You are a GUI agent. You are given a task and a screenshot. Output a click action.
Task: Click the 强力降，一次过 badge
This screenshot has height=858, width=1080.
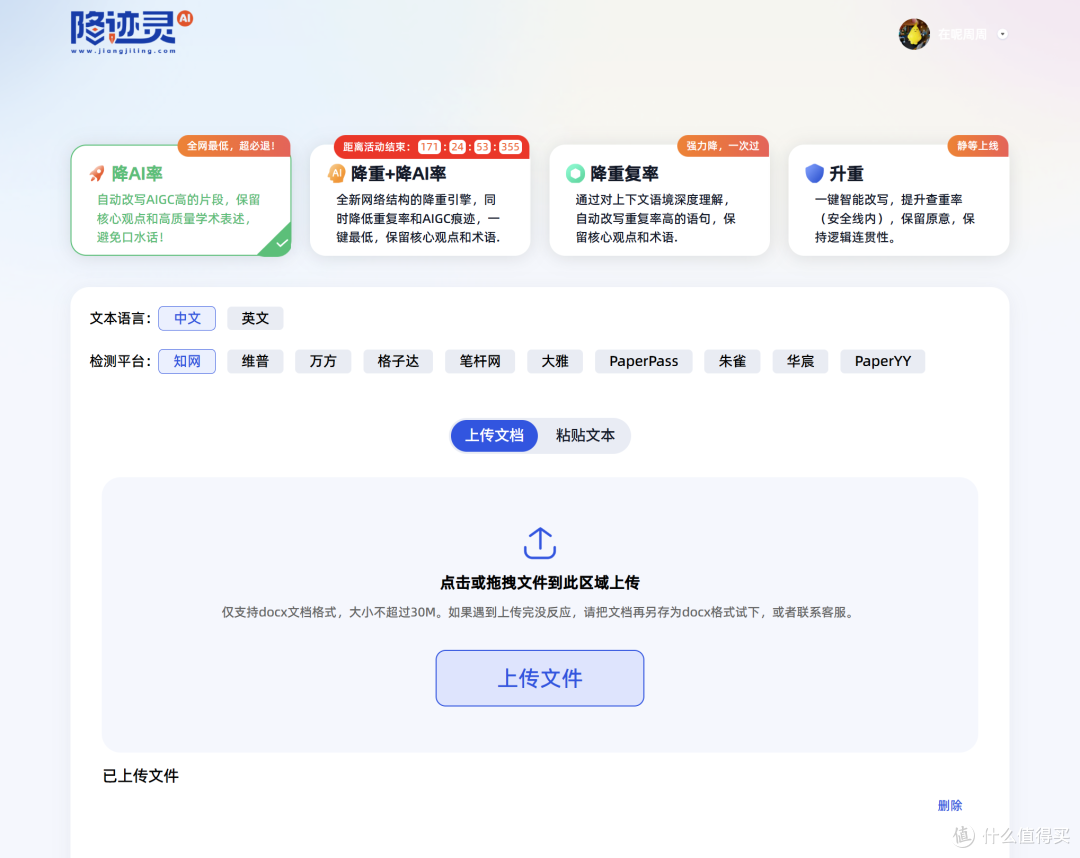click(x=723, y=146)
